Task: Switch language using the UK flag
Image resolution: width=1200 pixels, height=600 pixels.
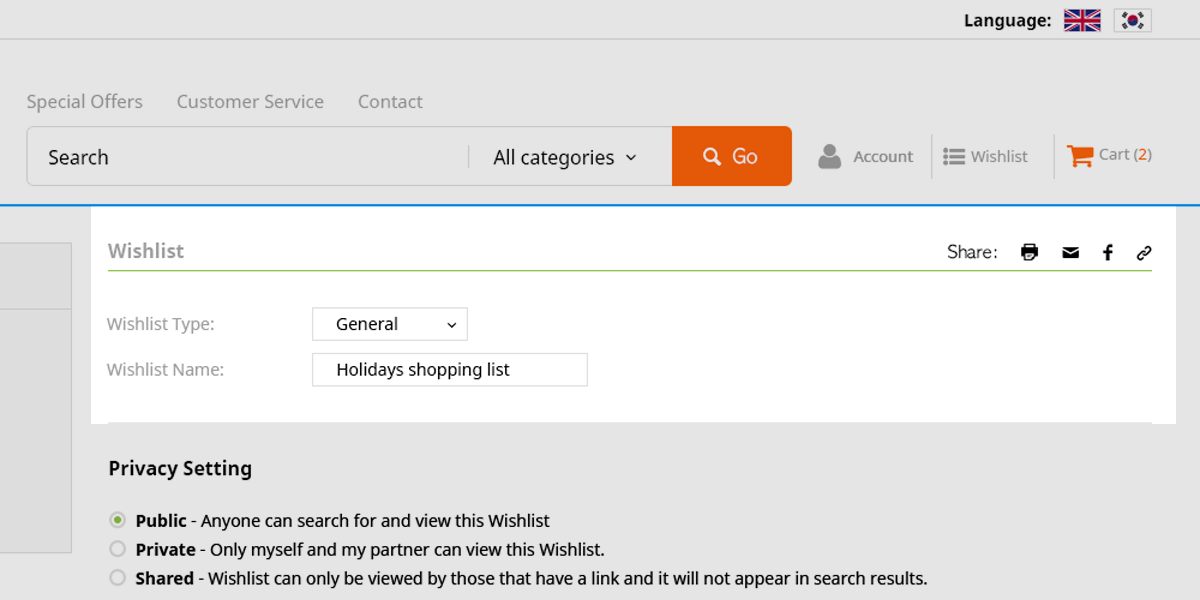Action: pyautogui.click(x=1082, y=20)
